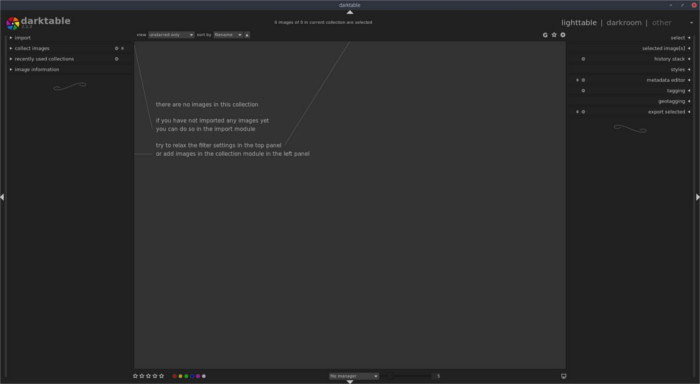Toggle grouping with the G icon
700x384 pixels.
click(x=545, y=35)
